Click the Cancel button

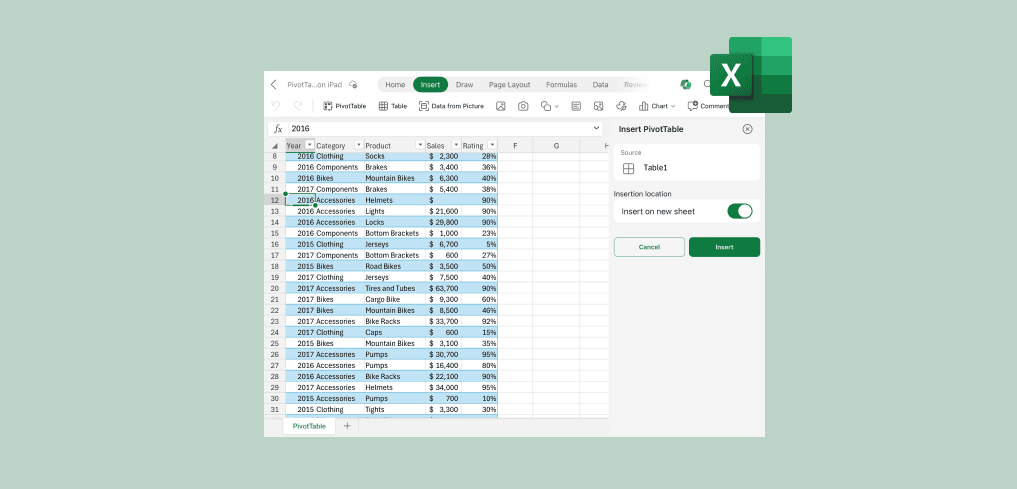(x=649, y=247)
